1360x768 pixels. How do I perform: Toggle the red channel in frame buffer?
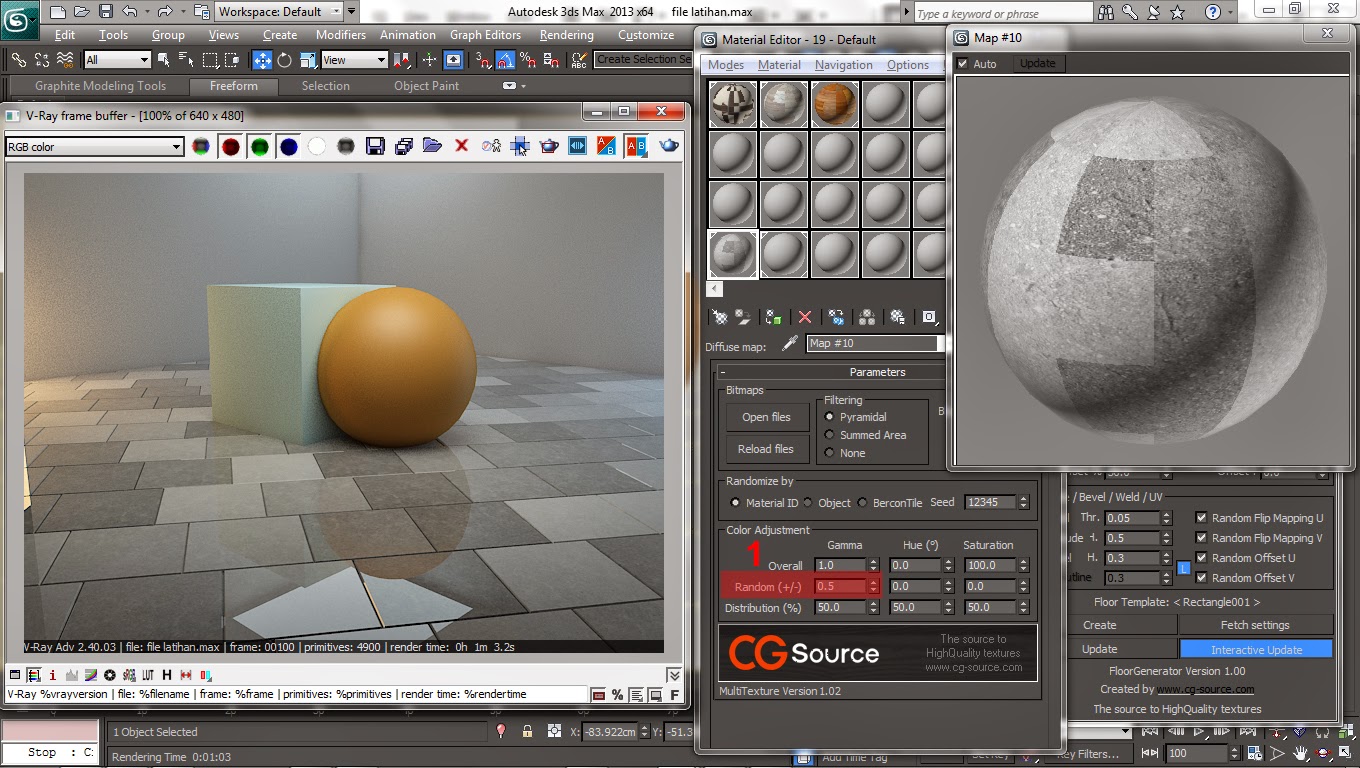231,147
